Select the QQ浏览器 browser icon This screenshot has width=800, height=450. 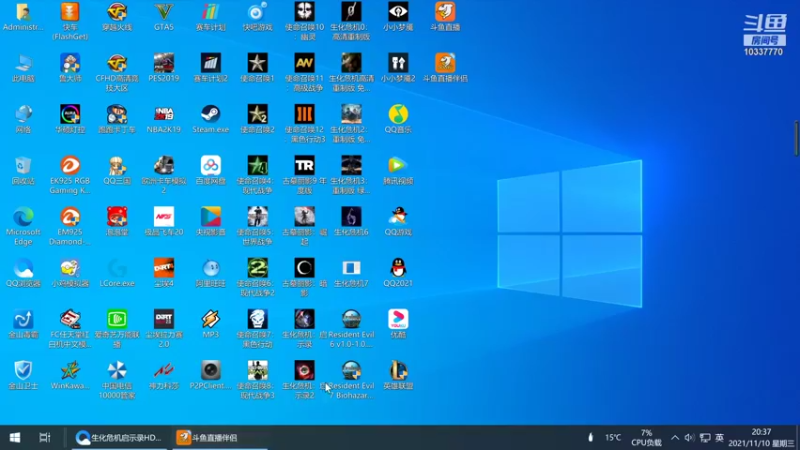[23, 272]
